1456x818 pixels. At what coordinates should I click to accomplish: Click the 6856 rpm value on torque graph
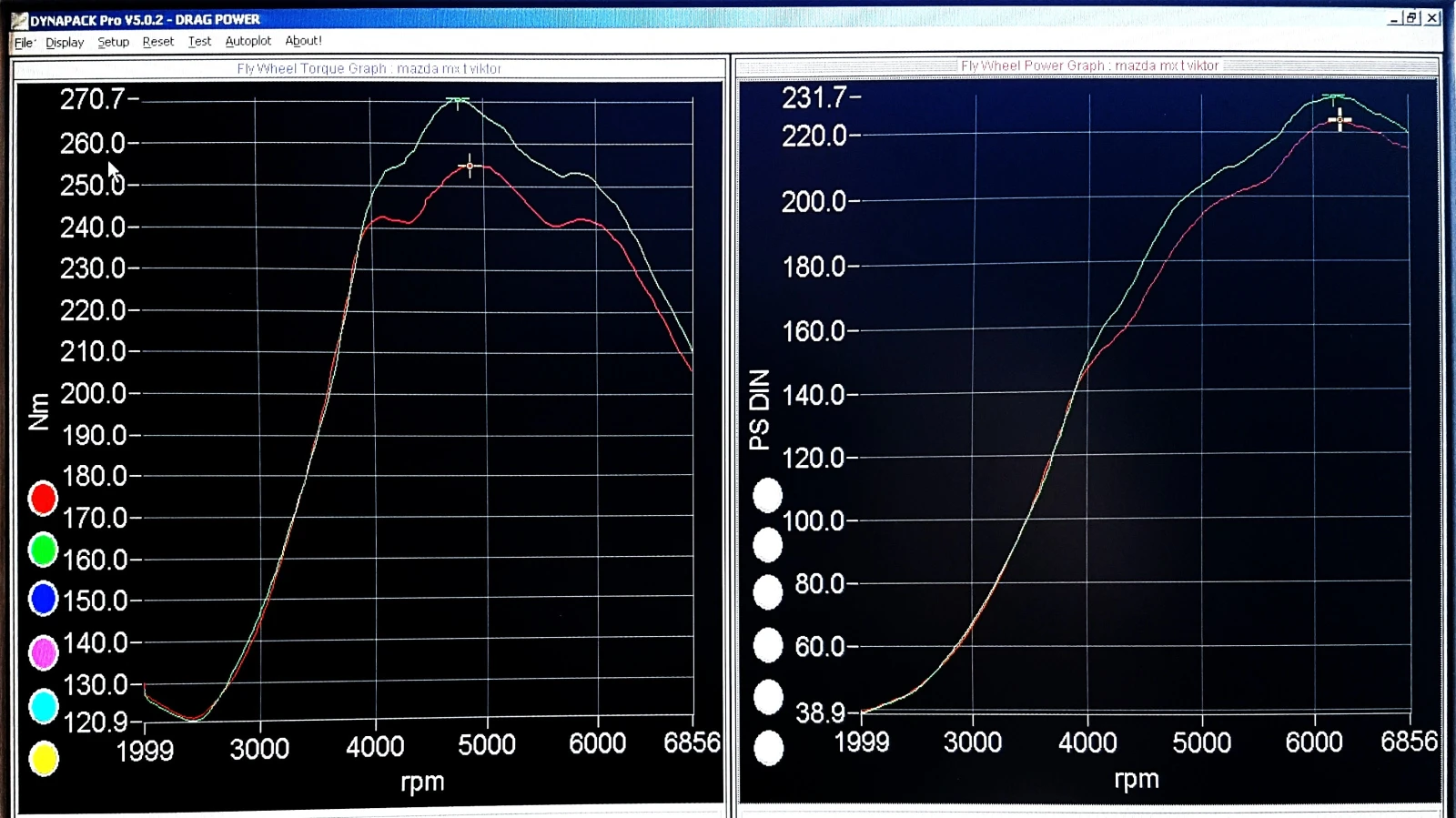pos(692,743)
